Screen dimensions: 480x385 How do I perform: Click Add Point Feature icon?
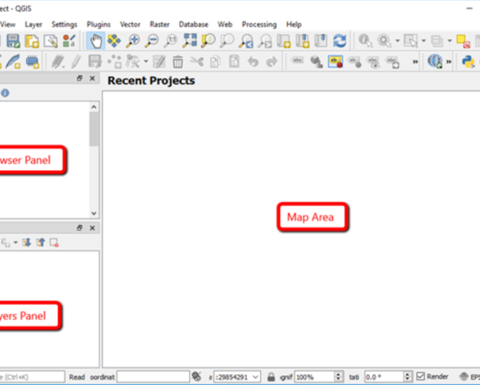114,62
